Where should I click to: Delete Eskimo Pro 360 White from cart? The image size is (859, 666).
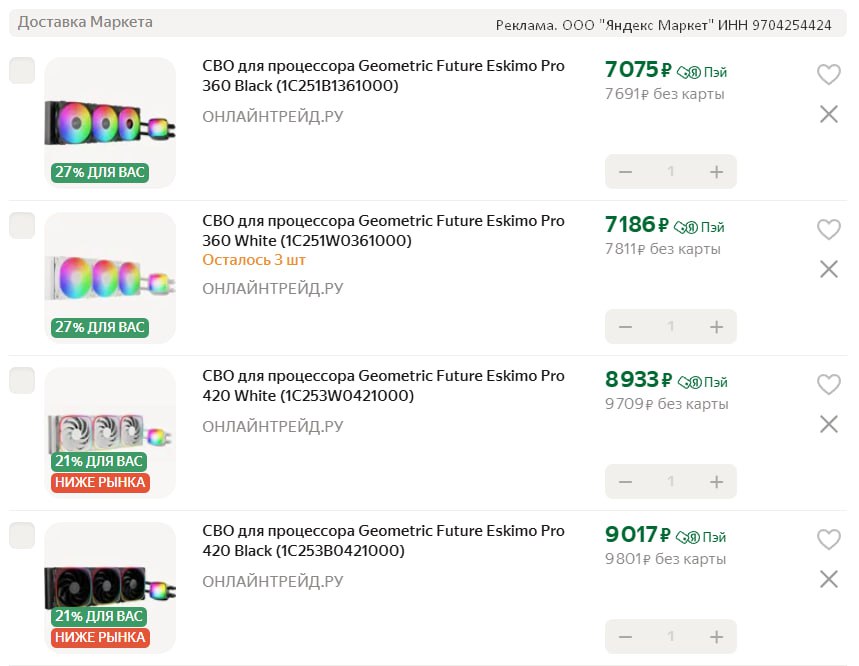tap(828, 269)
